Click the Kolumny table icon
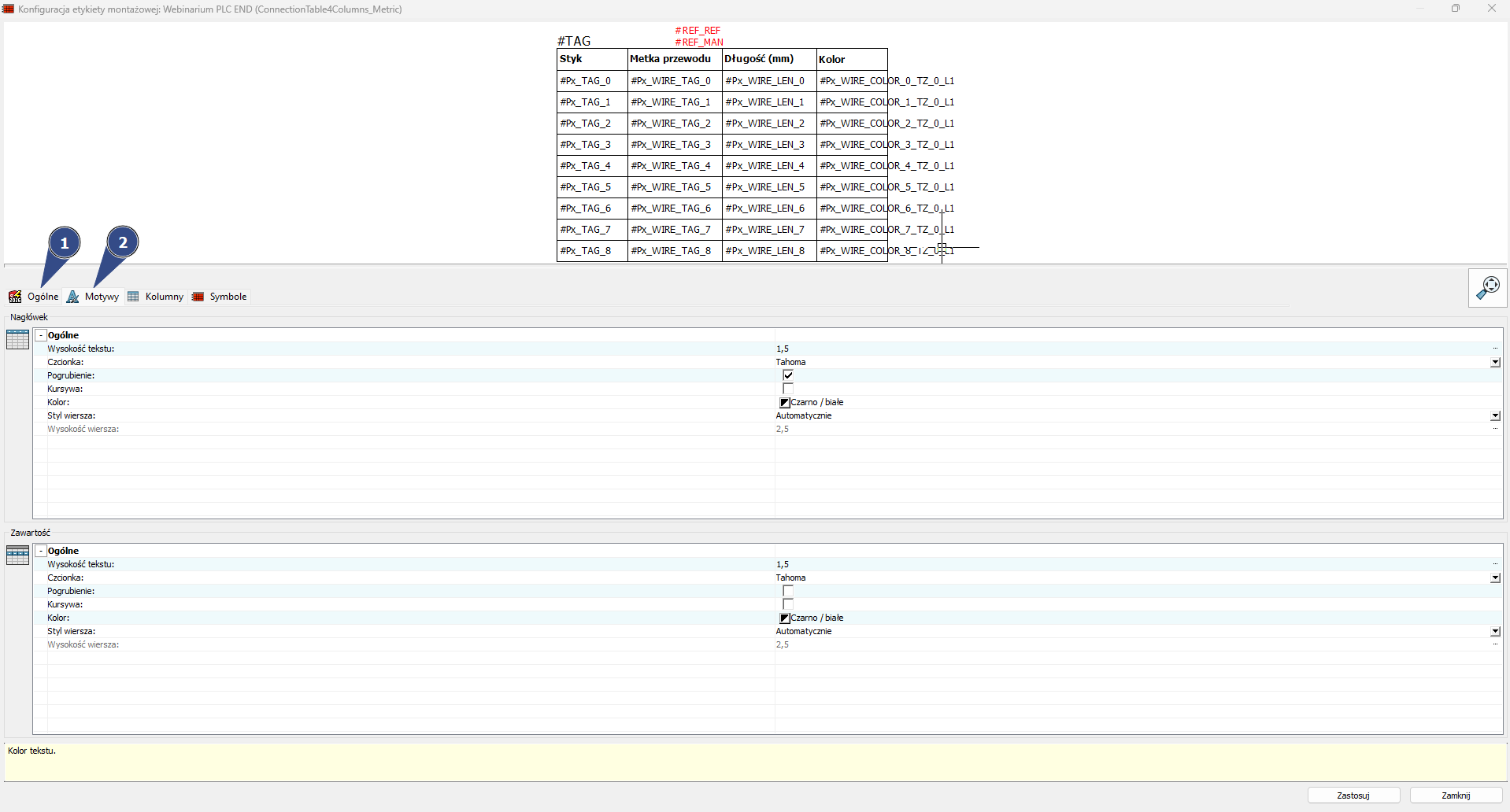This screenshot has height=812, width=1510. pos(133,297)
